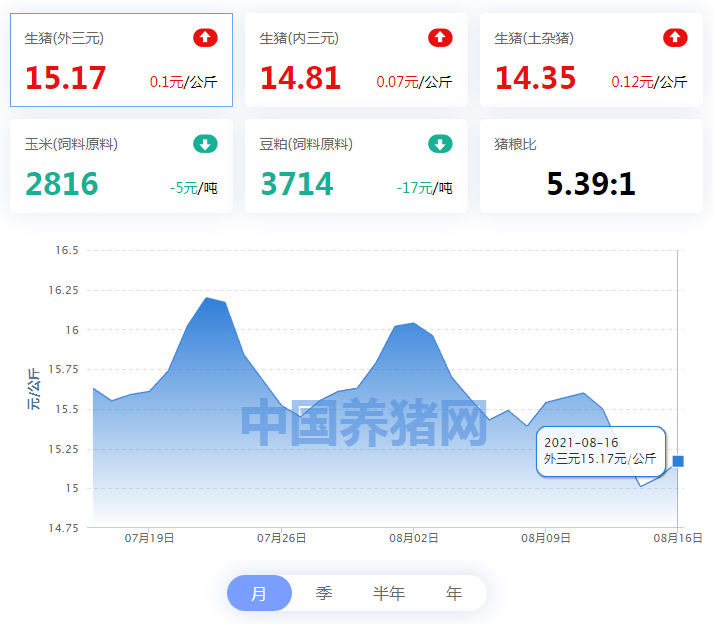This screenshot has width=714, height=624.
Task: Click the 2021-08-16 chart tooltip
Action: [x=601, y=451]
